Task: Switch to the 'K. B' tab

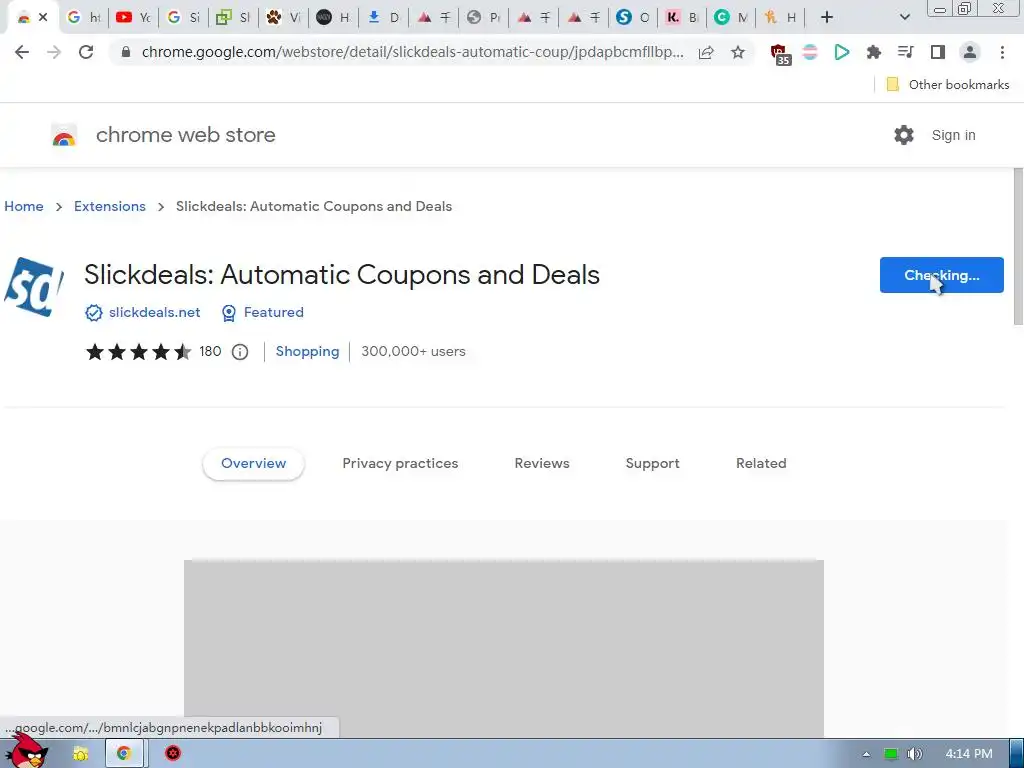Action: pyautogui.click(x=682, y=18)
